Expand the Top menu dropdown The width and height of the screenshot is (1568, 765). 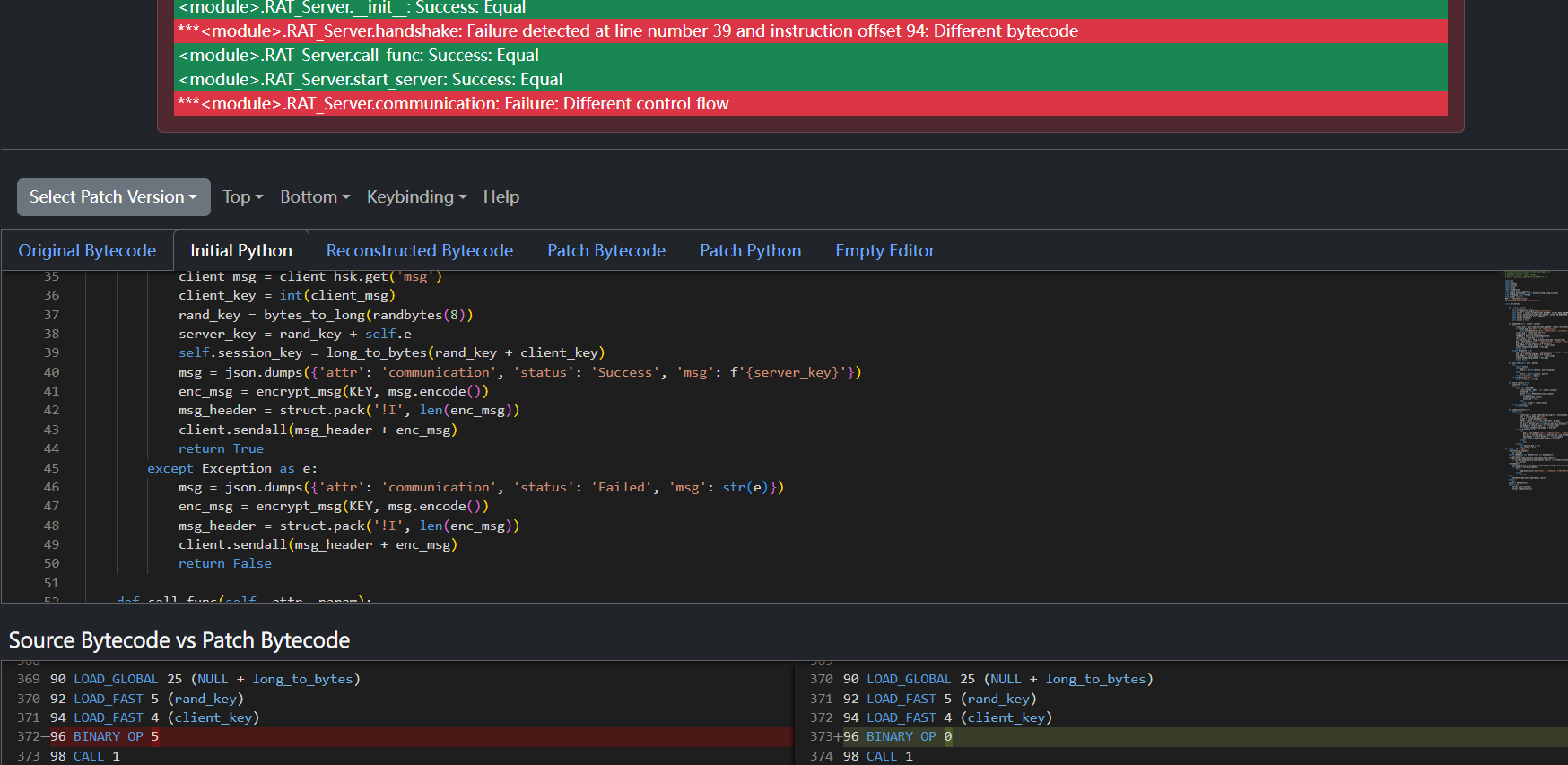pos(242,197)
